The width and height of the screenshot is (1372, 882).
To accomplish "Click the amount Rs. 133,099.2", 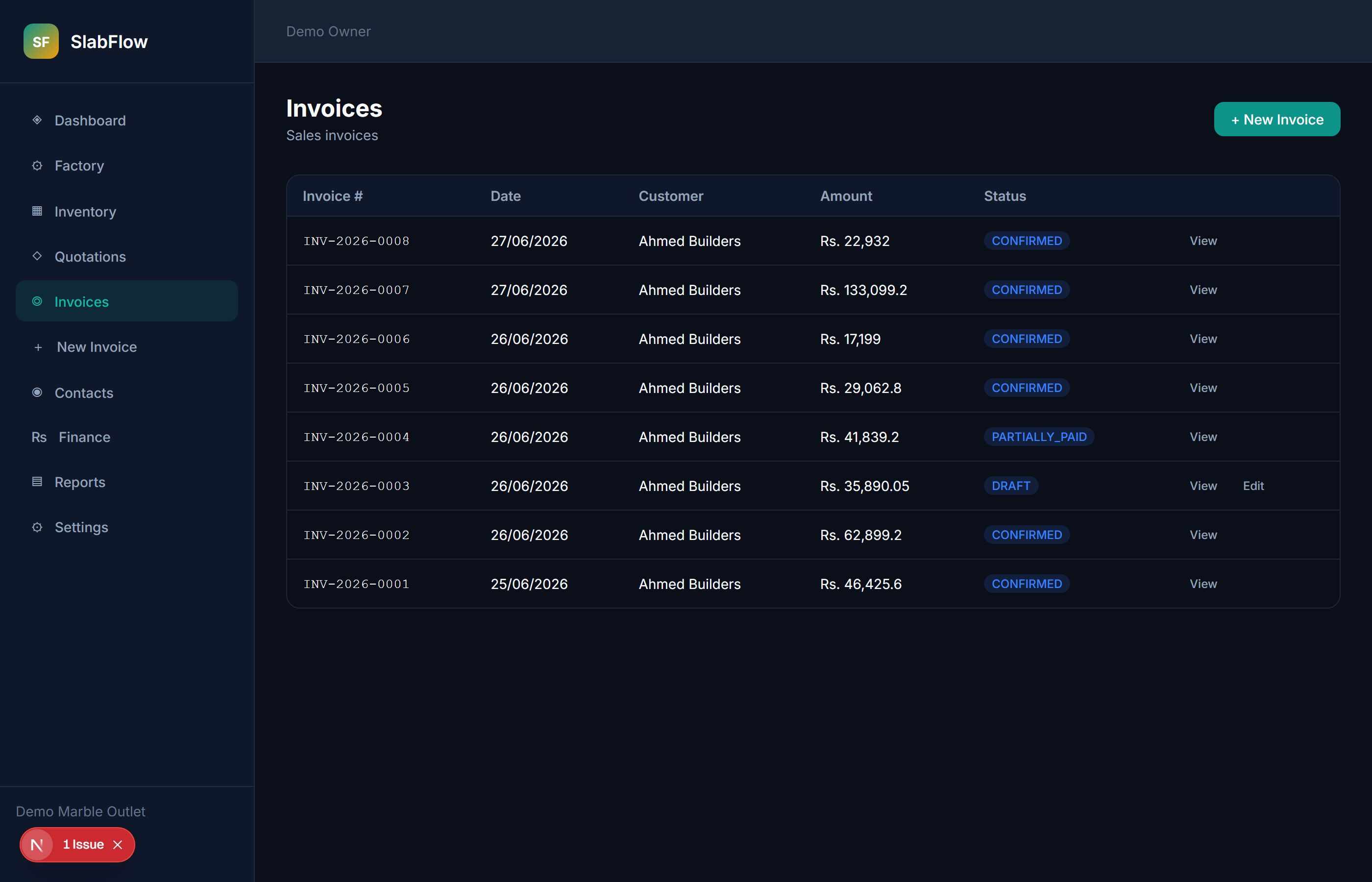I will coord(863,290).
